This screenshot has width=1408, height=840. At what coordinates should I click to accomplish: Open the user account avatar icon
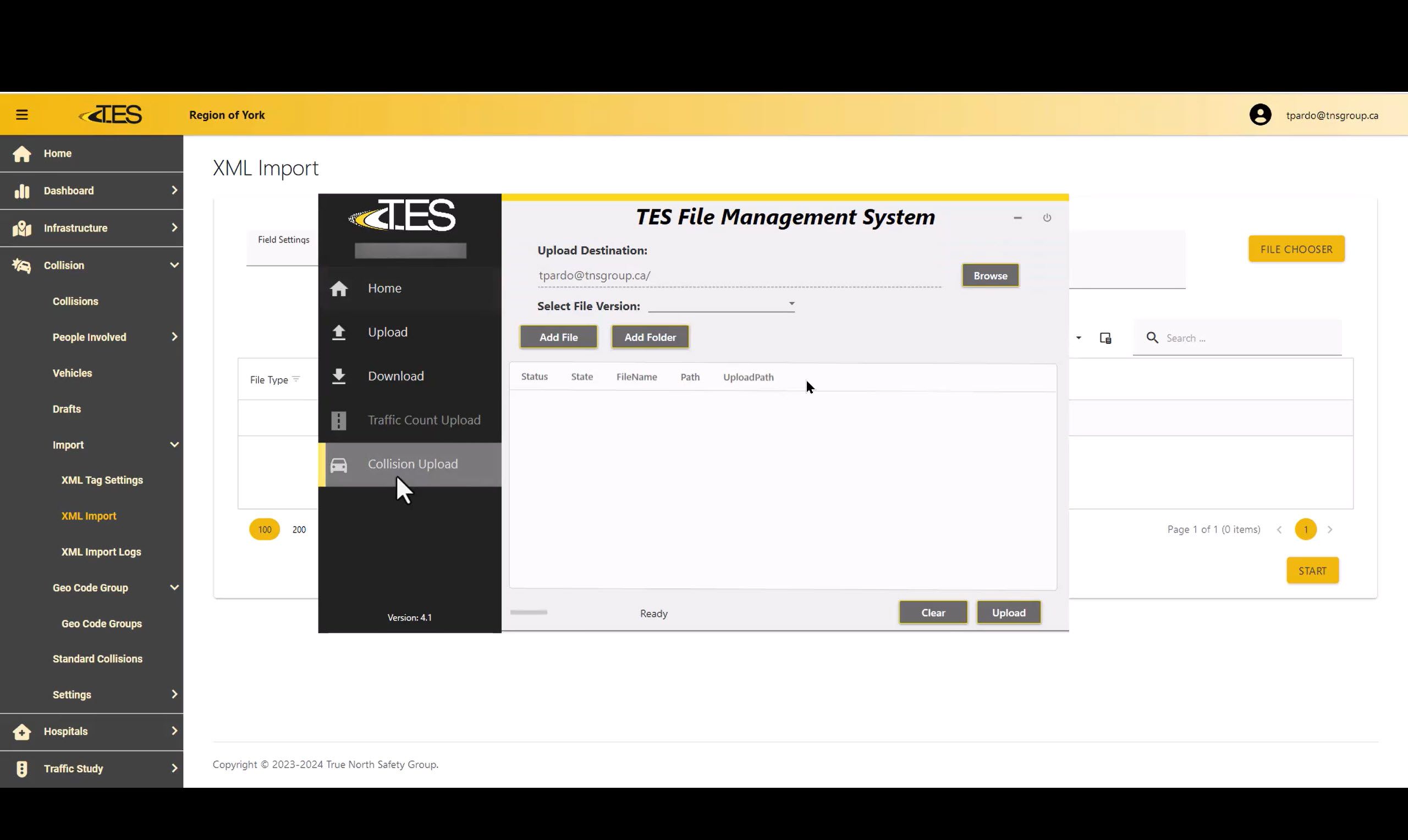(x=1259, y=115)
